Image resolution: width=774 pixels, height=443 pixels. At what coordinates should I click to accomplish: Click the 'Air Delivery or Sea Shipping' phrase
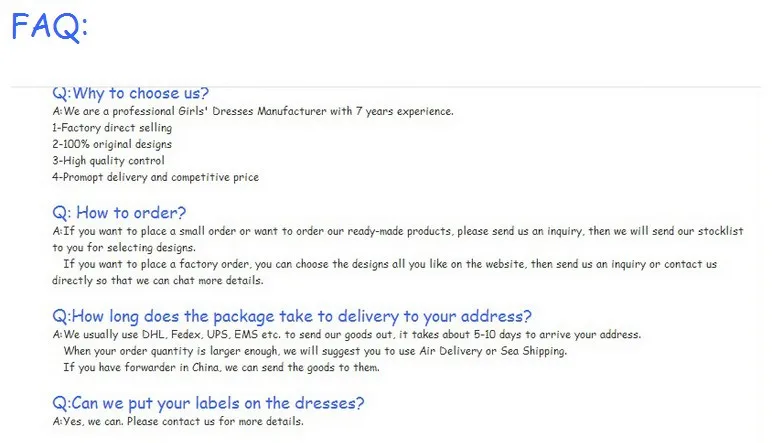pyautogui.click(x=493, y=351)
